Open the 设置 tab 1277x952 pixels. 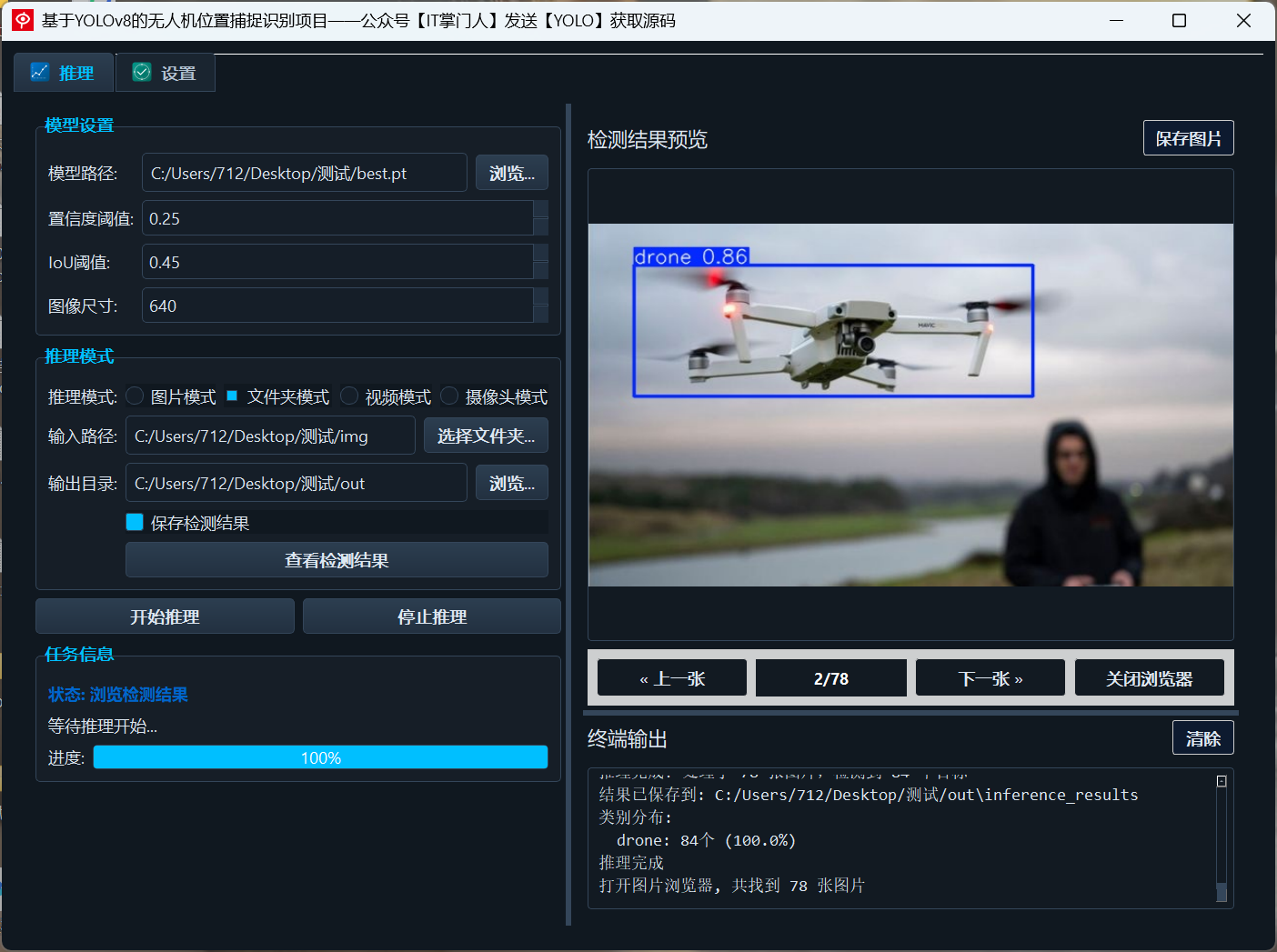tap(166, 73)
